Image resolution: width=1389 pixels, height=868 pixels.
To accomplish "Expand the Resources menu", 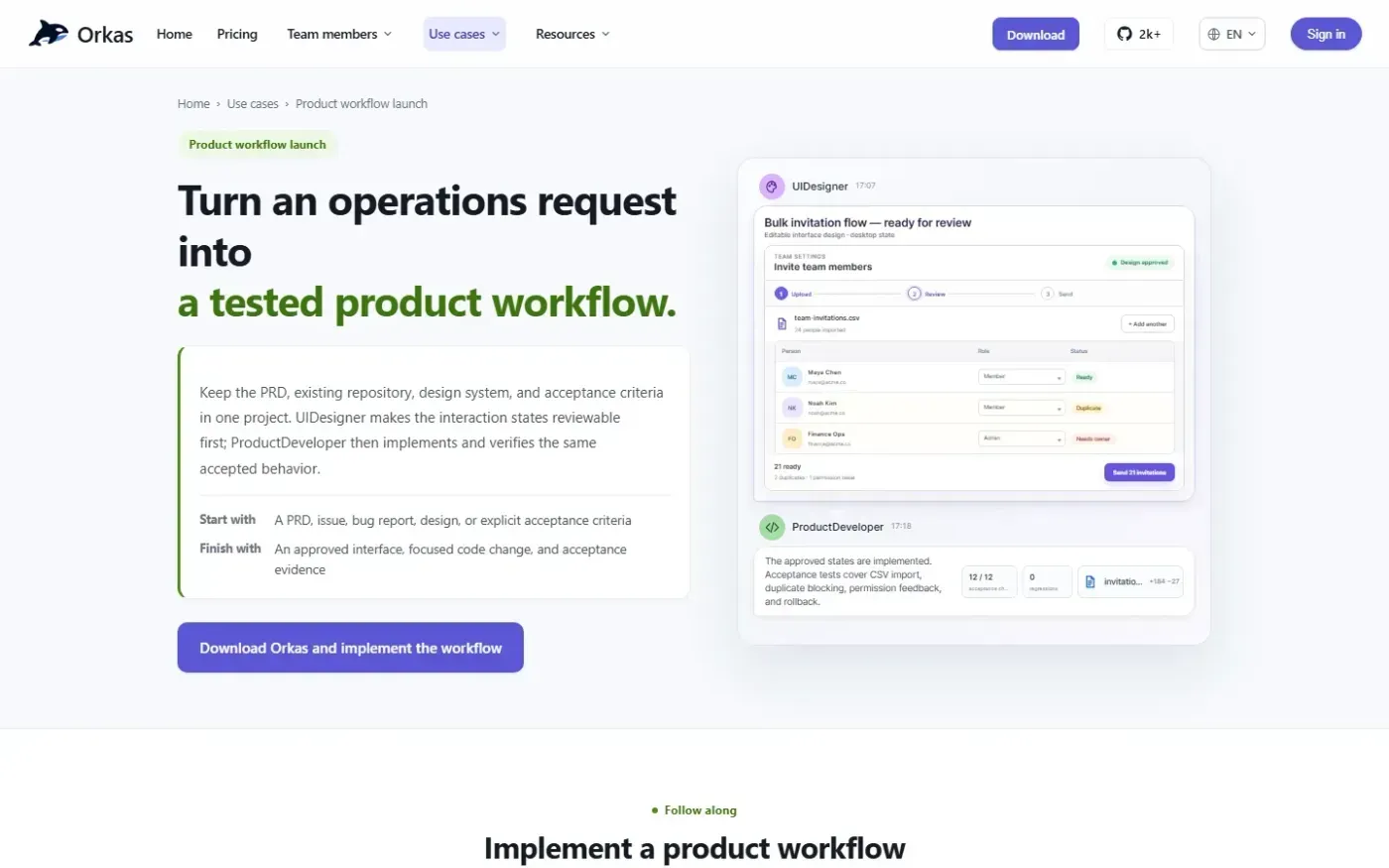I will point(572,34).
